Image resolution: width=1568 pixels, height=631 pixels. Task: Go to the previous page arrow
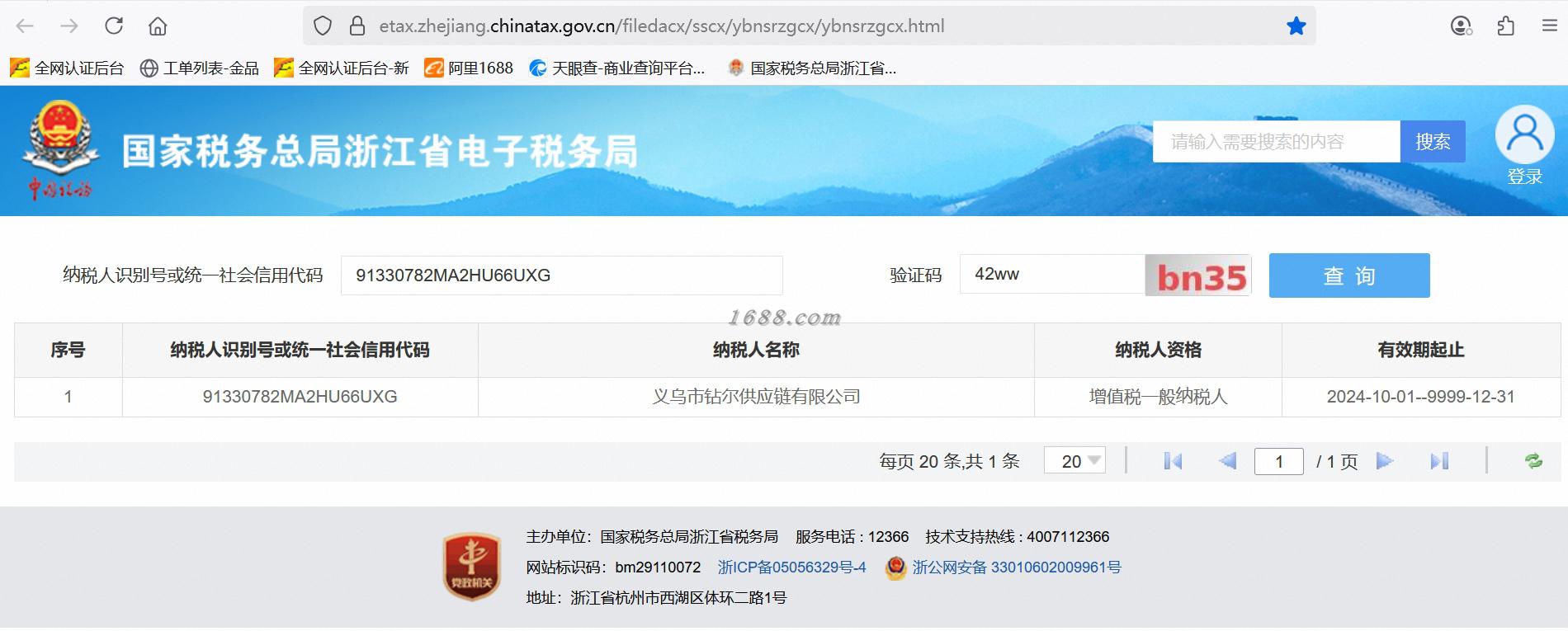[x=1227, y=461]
